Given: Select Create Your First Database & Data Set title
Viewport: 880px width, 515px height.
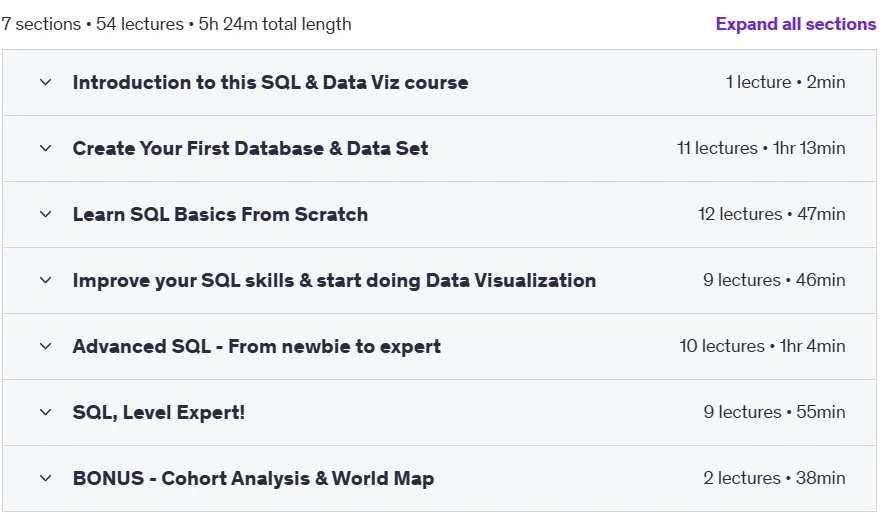Looking at the screenshot, I should click(250, 149).
